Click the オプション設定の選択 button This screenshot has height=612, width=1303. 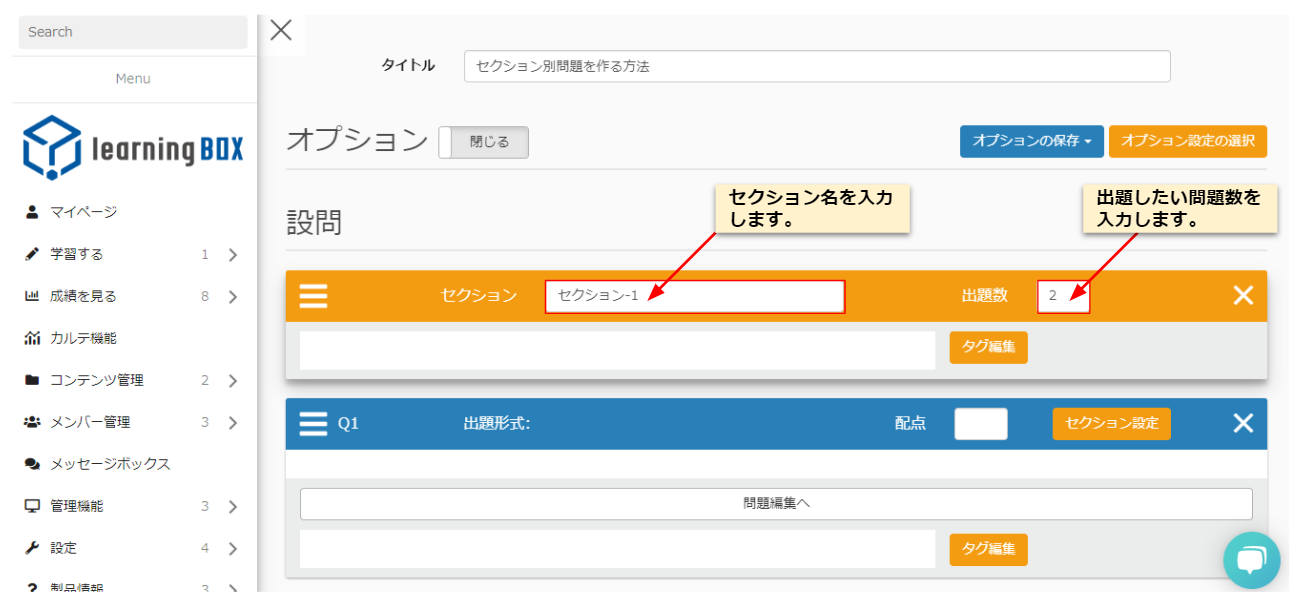pyautogui.click(x=1187, y=142)
